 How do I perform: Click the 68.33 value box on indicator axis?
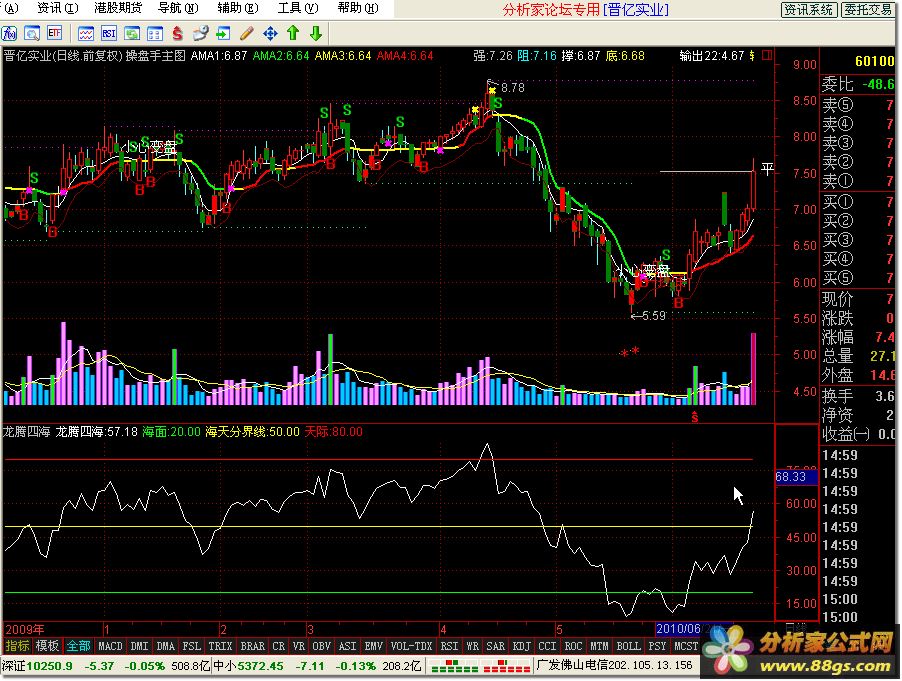pyautogui.click(x=794, y=477)
